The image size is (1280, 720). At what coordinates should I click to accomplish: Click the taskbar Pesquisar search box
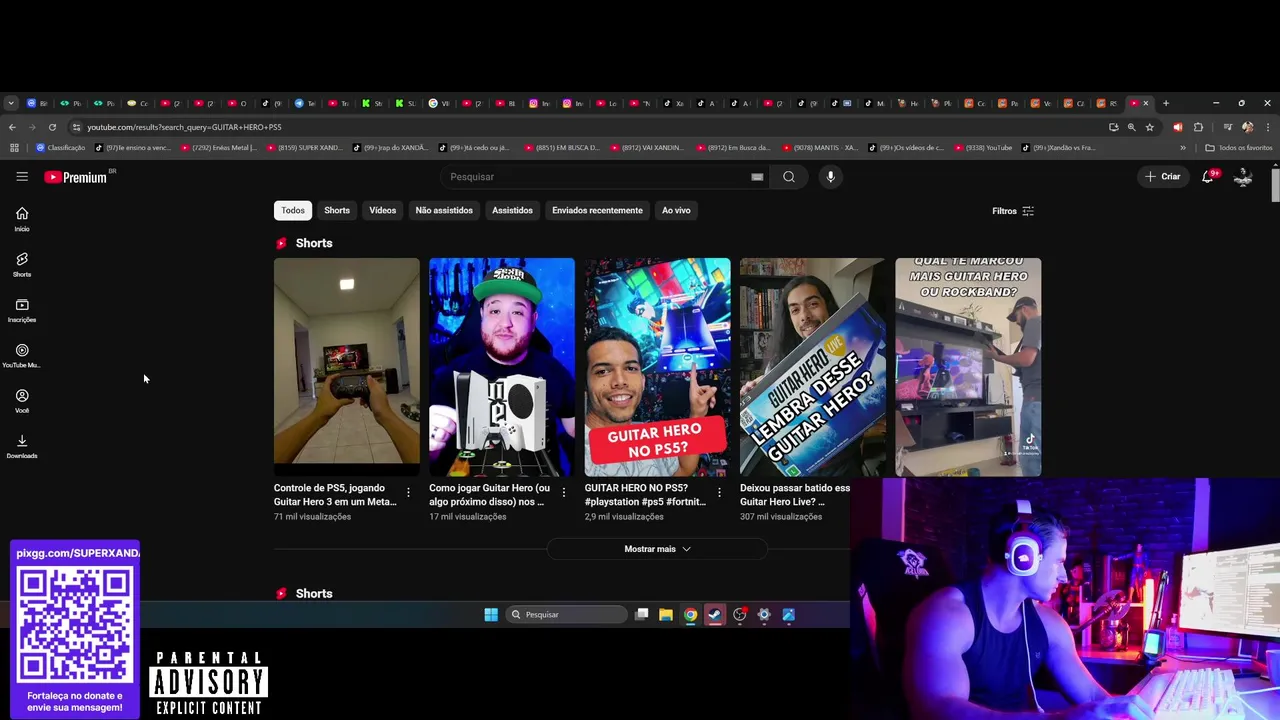click(x=566, y=615)
